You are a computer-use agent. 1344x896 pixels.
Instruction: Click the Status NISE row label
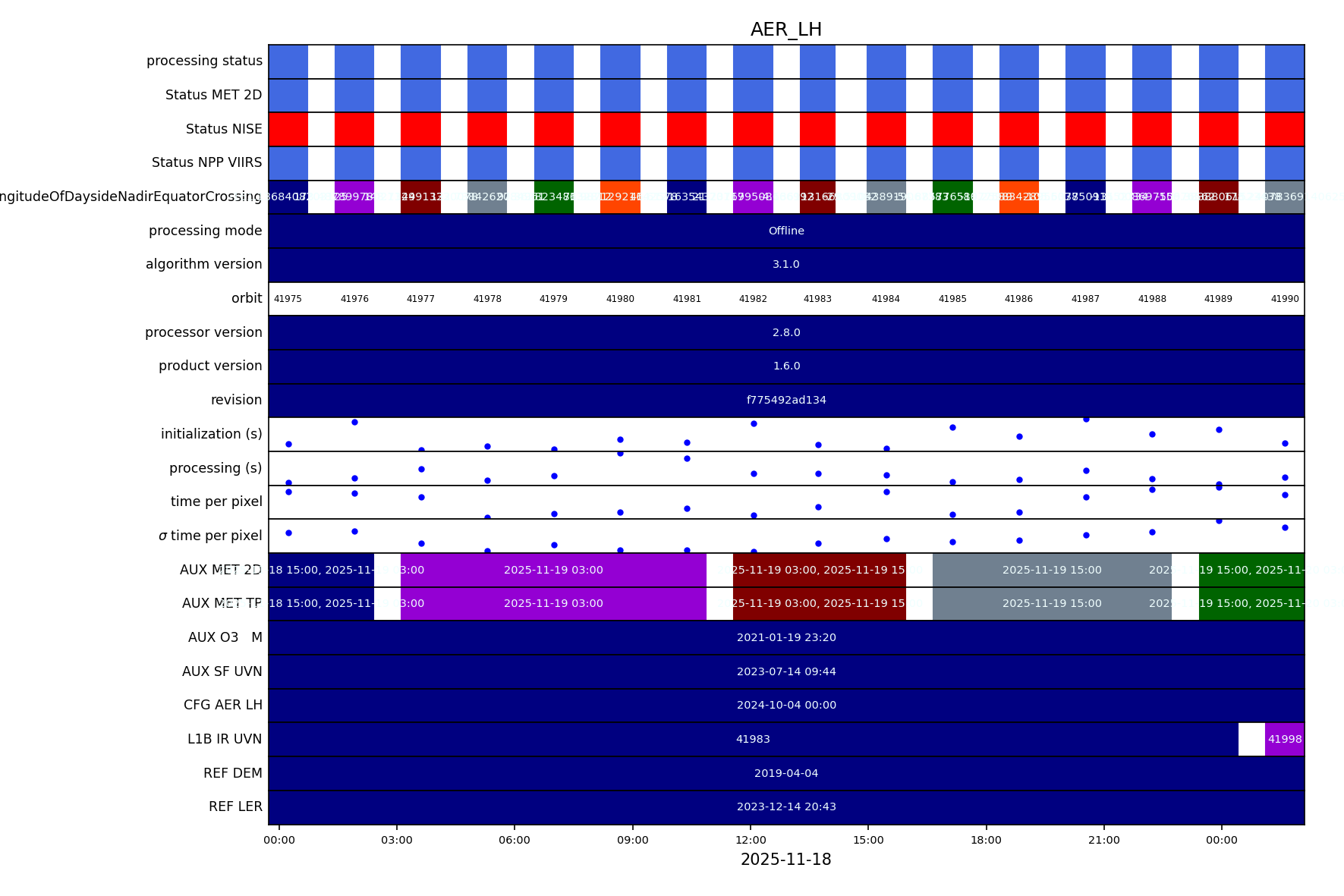(x=224, y=129)
